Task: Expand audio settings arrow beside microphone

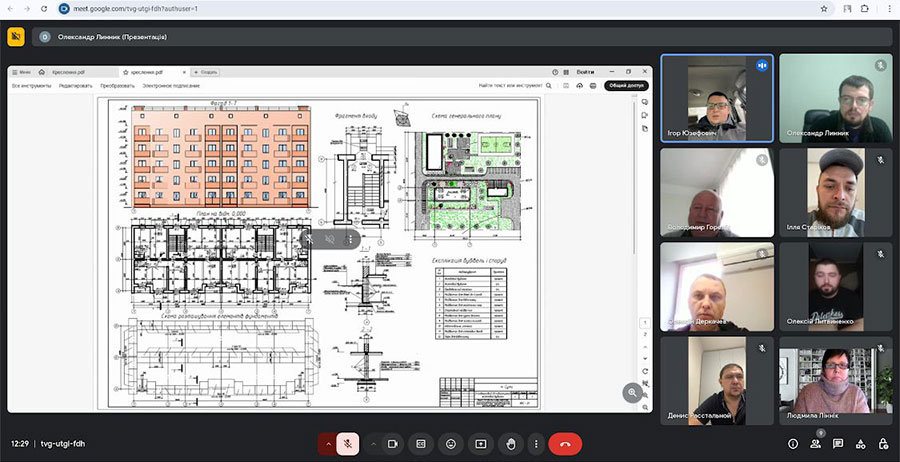Action: coord(327,443)
